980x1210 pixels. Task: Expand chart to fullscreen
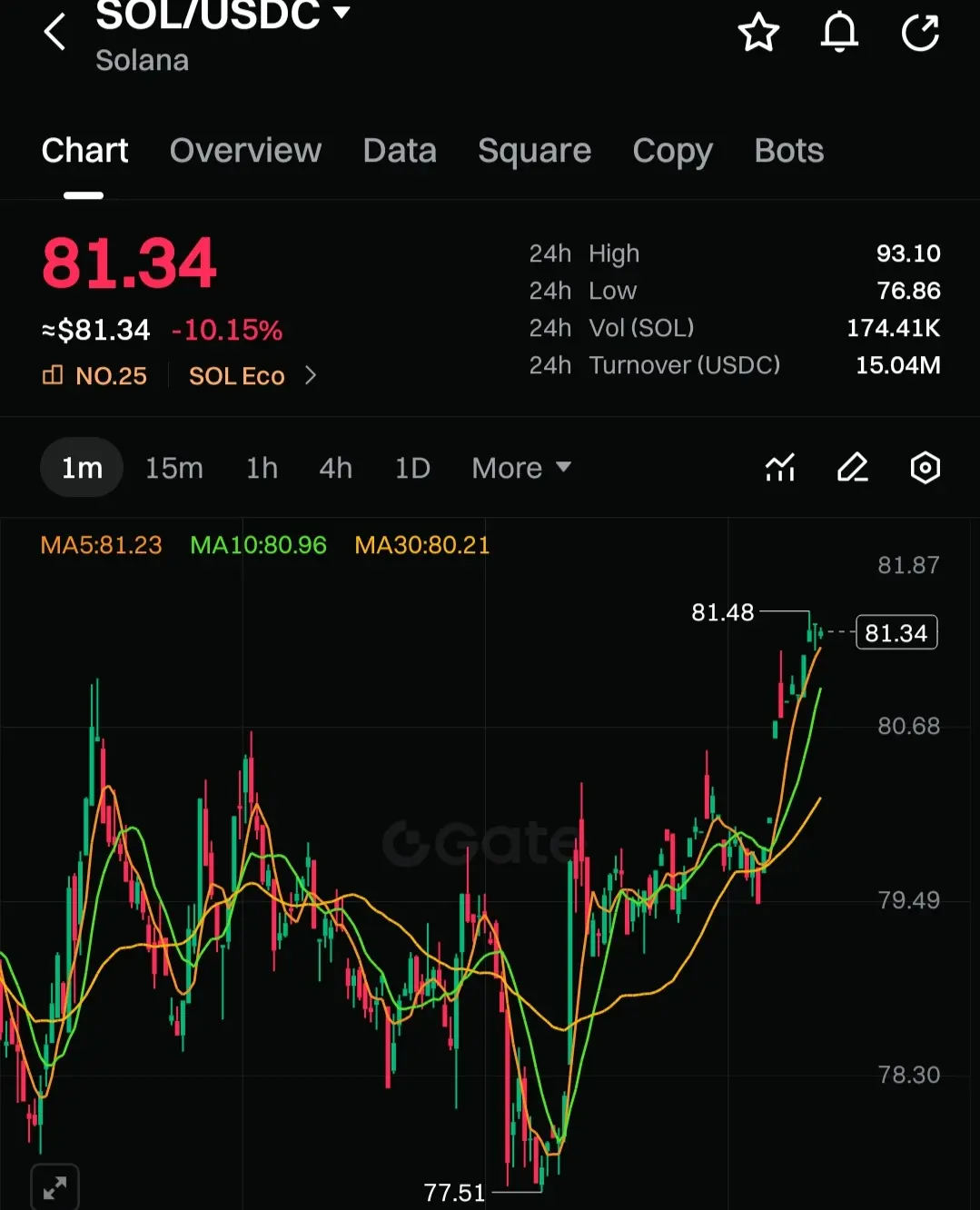54,1187
